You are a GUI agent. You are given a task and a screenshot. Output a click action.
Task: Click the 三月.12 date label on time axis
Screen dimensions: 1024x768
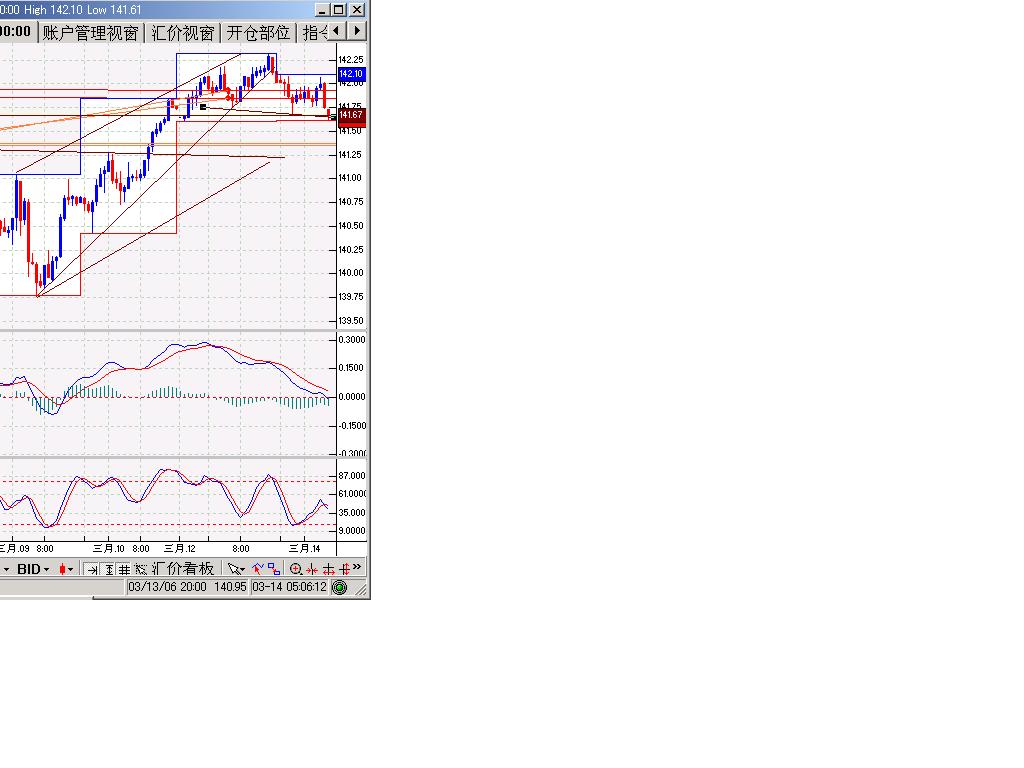[180, 549]
